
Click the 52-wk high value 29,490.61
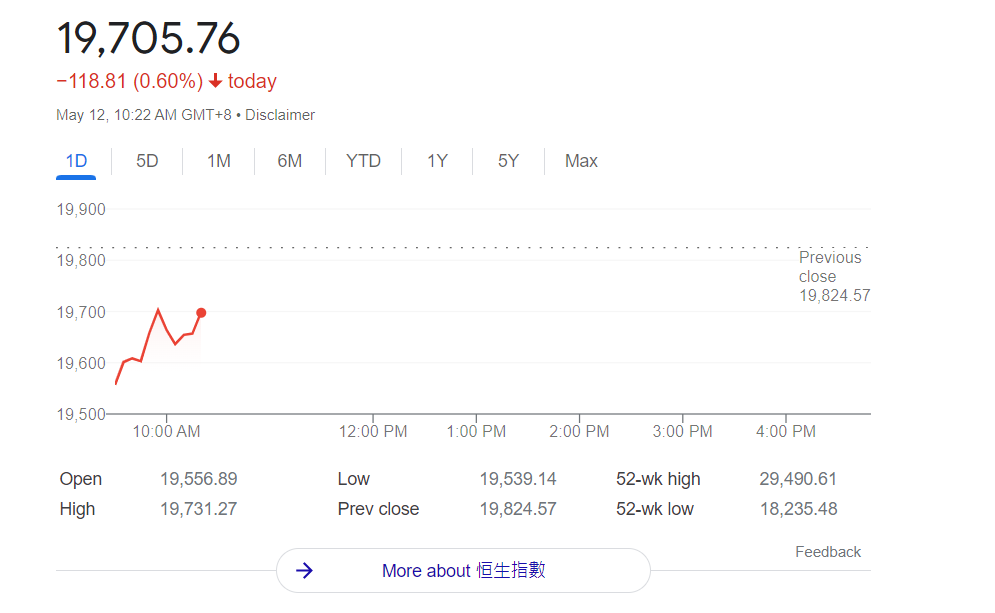click(x=798, y=479)
